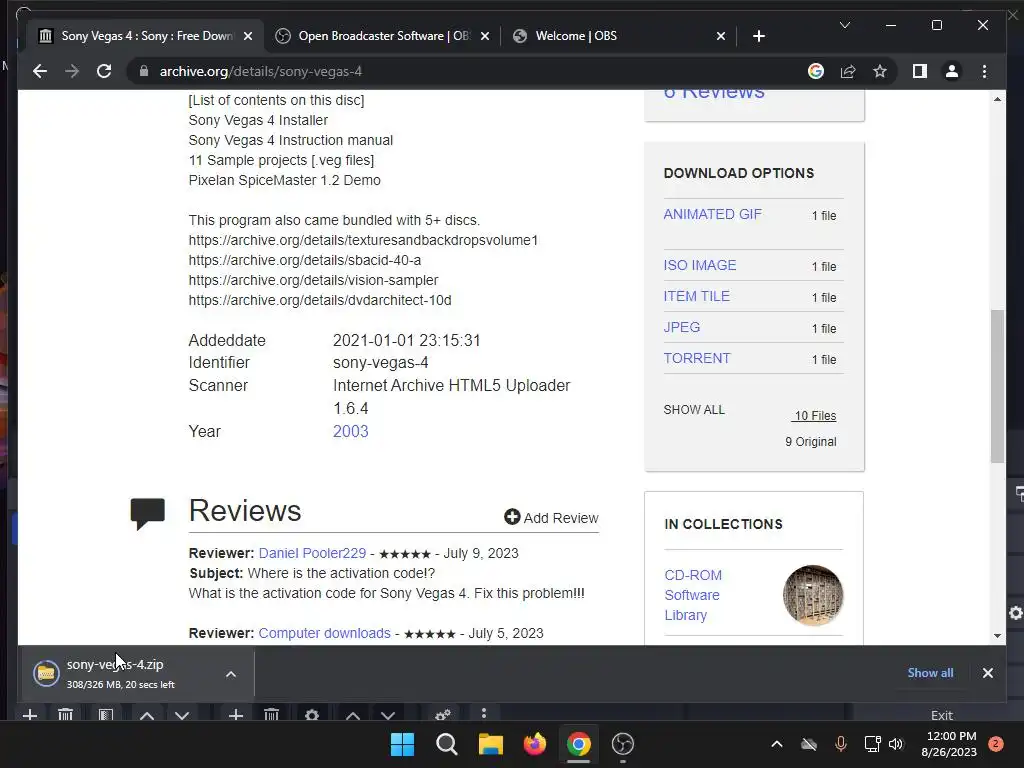Open the vertical dots menu in OBS window
Image resolution: width=1024 pixels, height=768 pixels.
click(484, 713)
